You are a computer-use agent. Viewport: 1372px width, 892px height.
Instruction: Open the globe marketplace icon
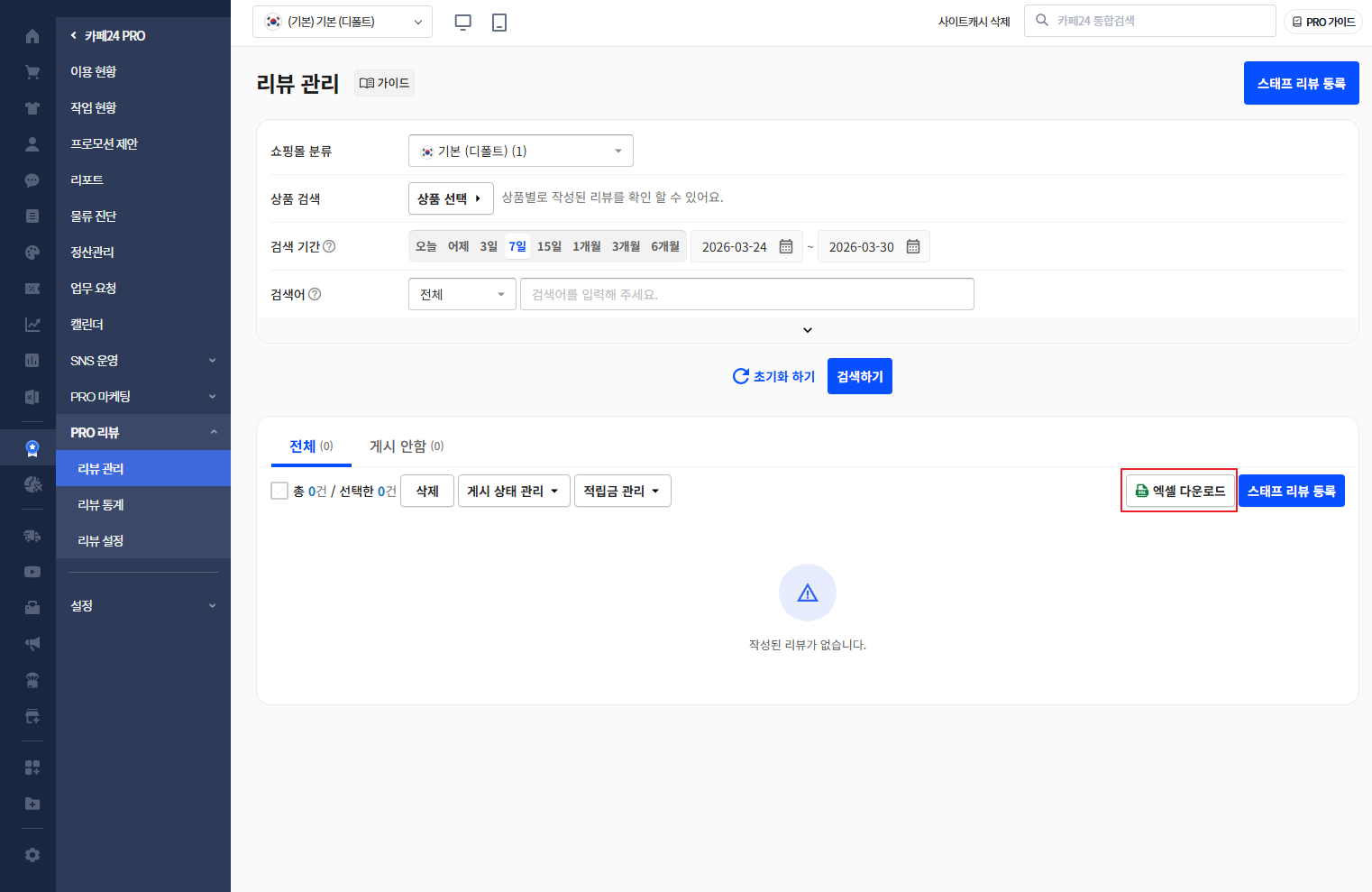pyautogui.click(x=32, y=484)
